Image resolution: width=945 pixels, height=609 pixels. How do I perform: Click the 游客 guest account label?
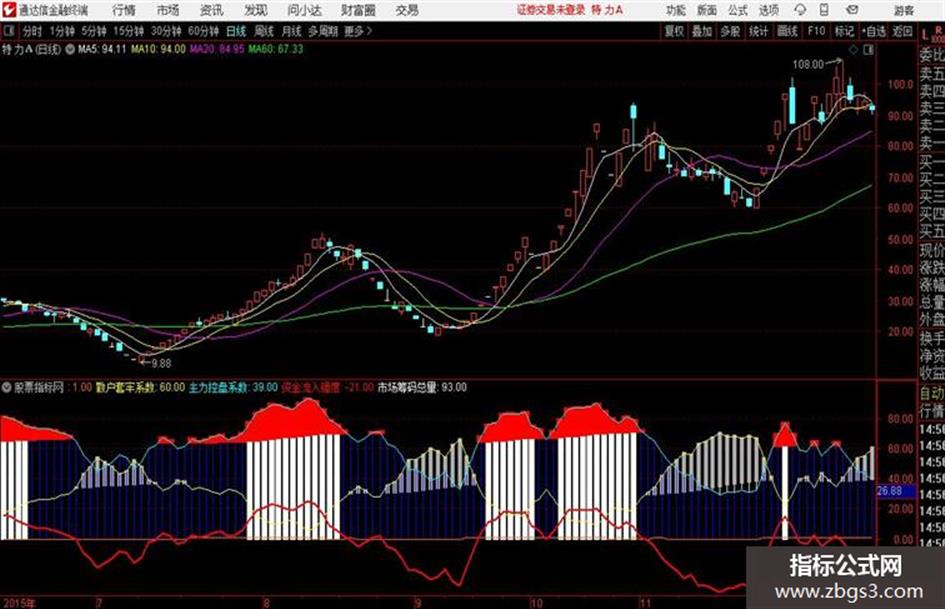click(x=904, y=10)
